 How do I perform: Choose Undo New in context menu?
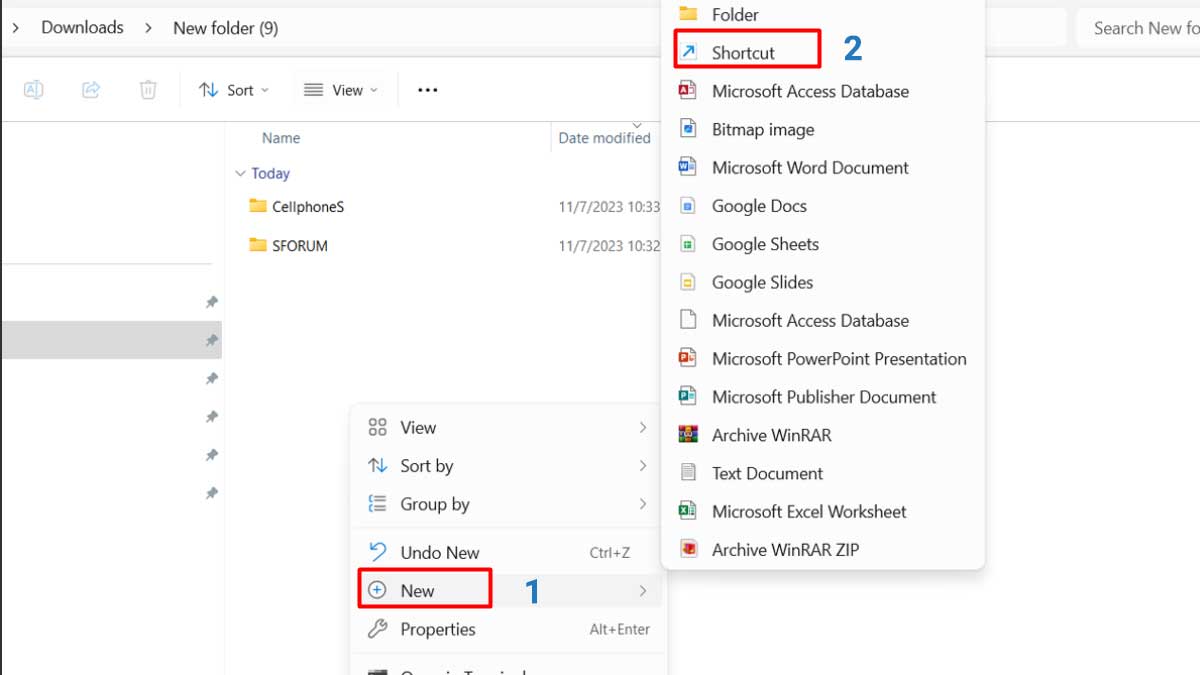click(x=508, y=553)
